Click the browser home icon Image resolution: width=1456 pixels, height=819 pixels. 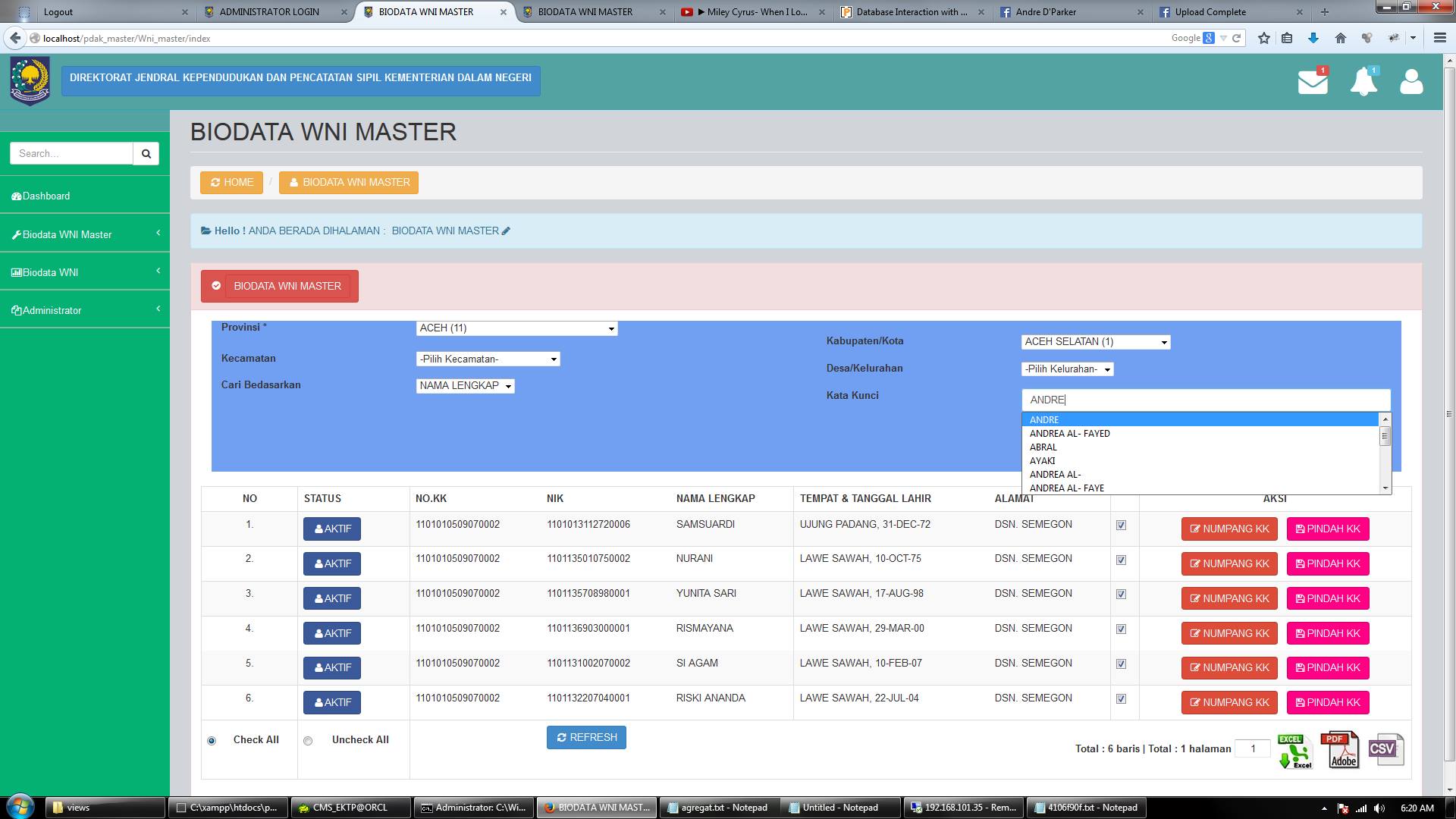pos(1341,38)
